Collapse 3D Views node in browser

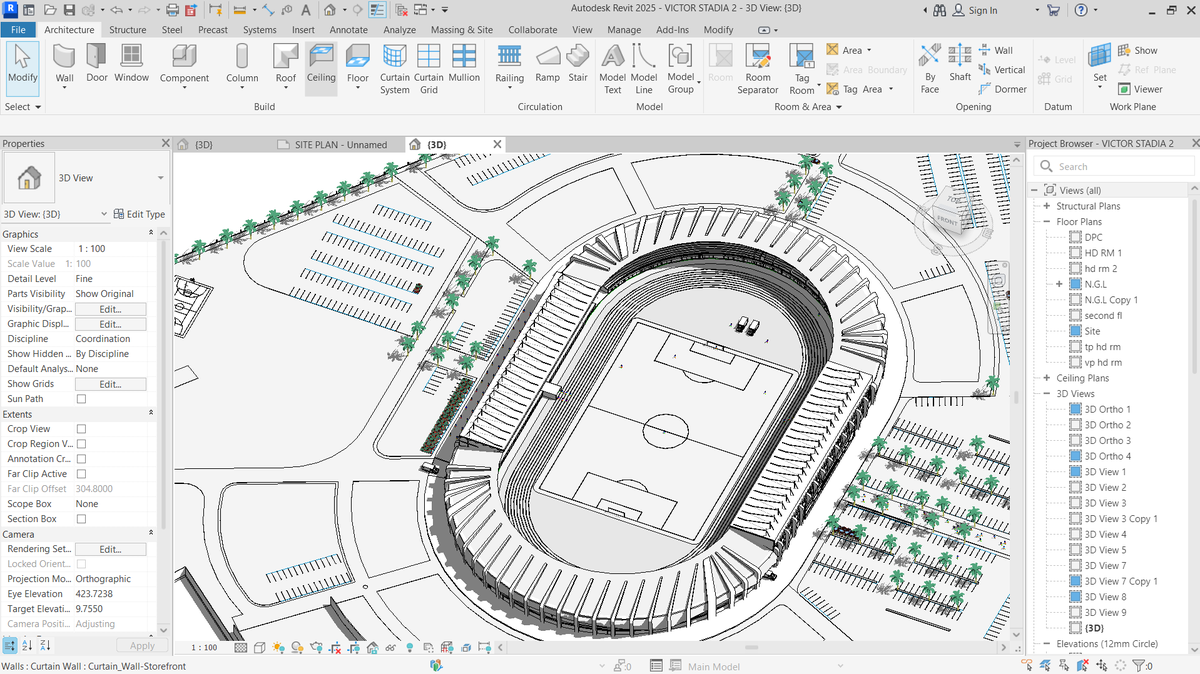pyautogui.click(x=1047, y=394)
